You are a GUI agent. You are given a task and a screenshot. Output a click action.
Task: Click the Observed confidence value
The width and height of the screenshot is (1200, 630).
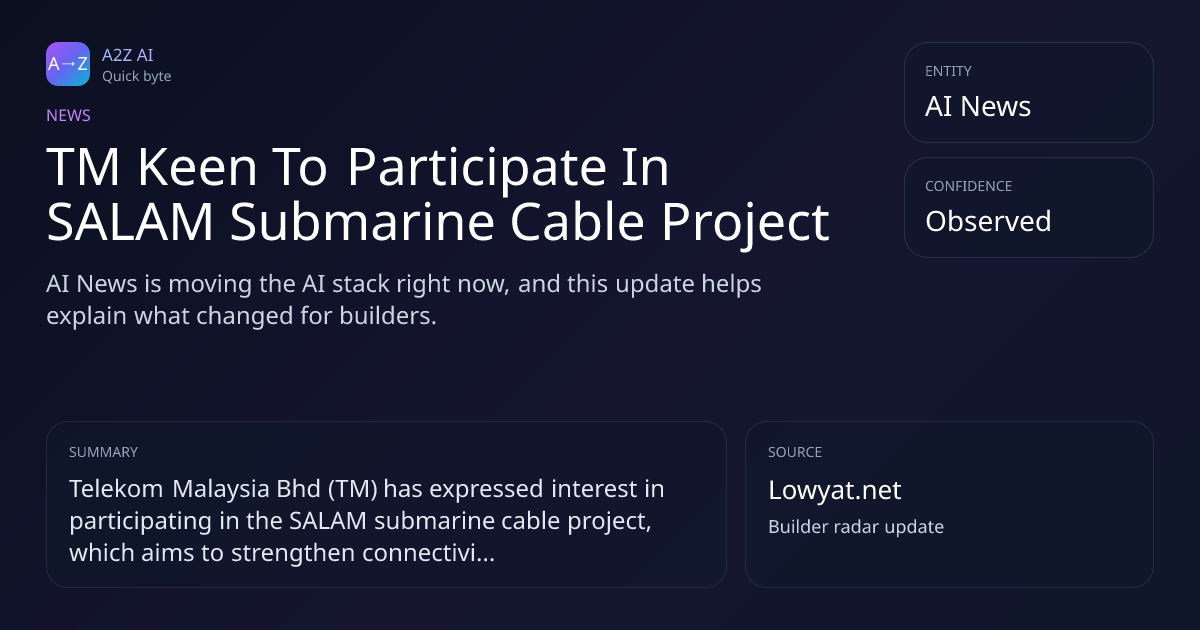pos(988,221)
